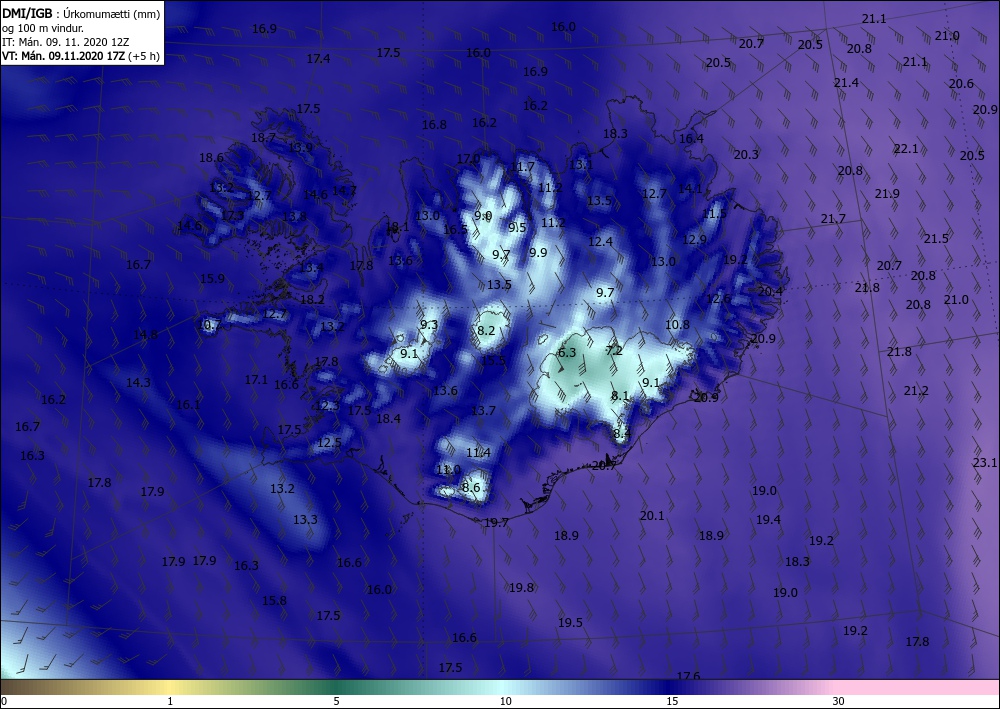Click the brown start of the color bar
Viewport: 1000px width, 709px height.
(x=19, y=687)
